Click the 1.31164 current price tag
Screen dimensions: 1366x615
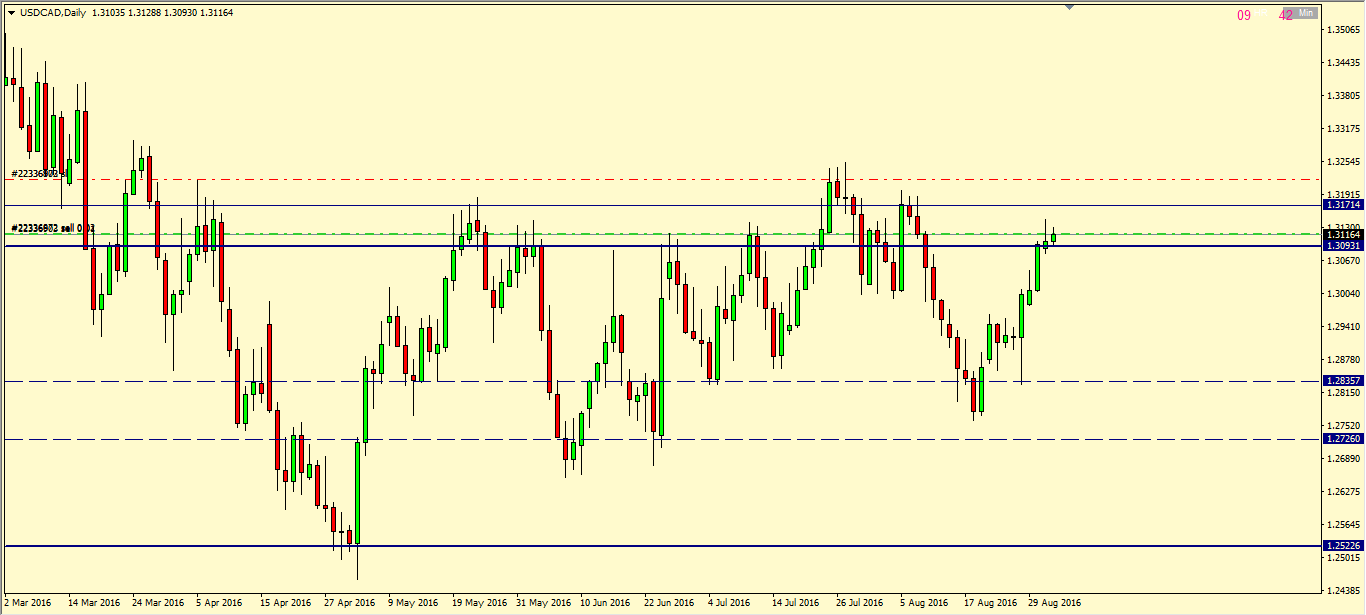[x=1342, y=236]
